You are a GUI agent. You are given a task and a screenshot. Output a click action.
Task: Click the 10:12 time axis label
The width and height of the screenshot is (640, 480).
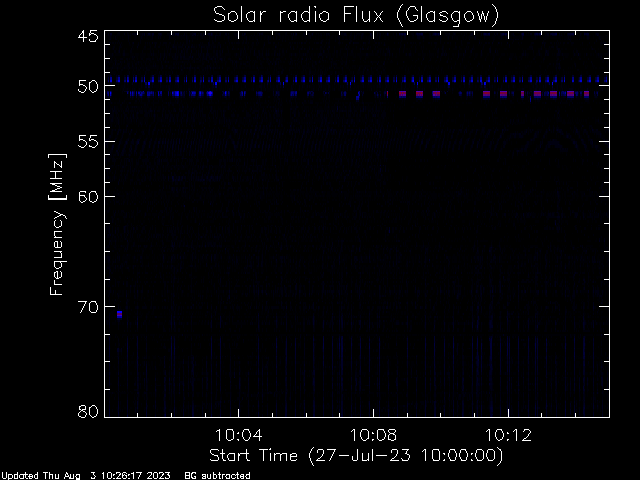pyautogui.click(x=508, y=435)
